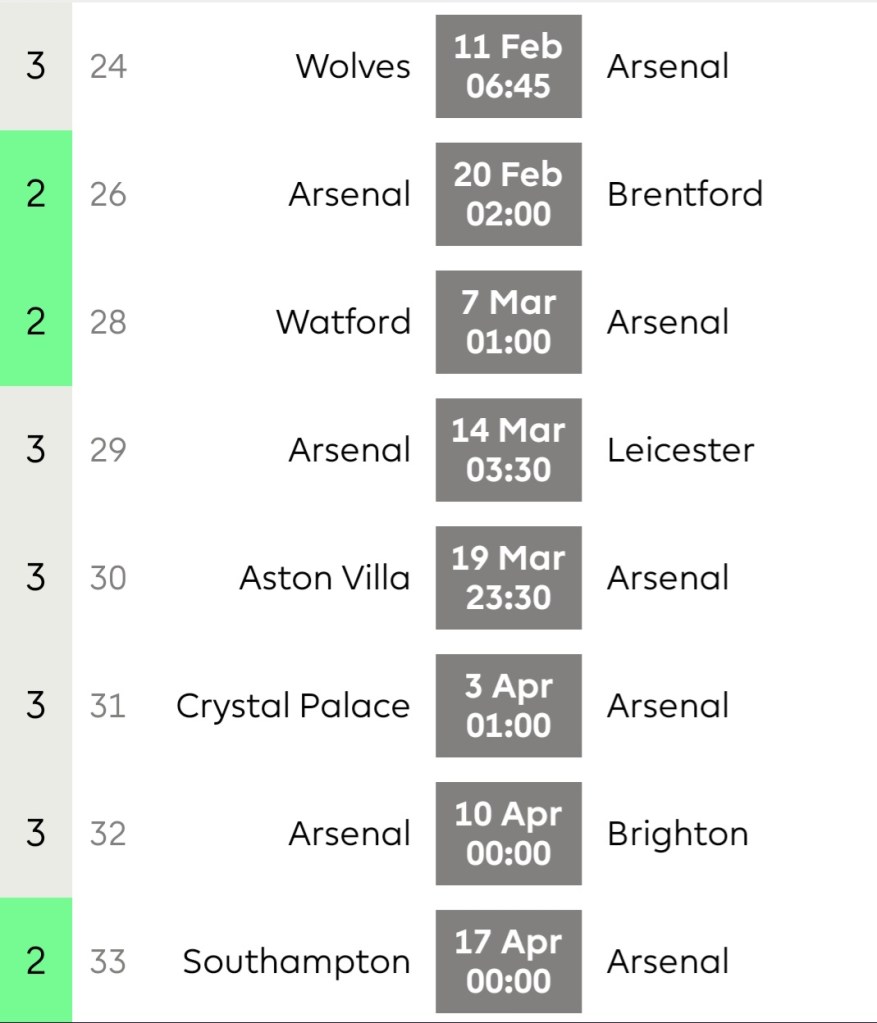The image size is (877, 1023).
Task: Click the 11 Feb 06:45 kickoff box
Action: click(x=508, y=66)
